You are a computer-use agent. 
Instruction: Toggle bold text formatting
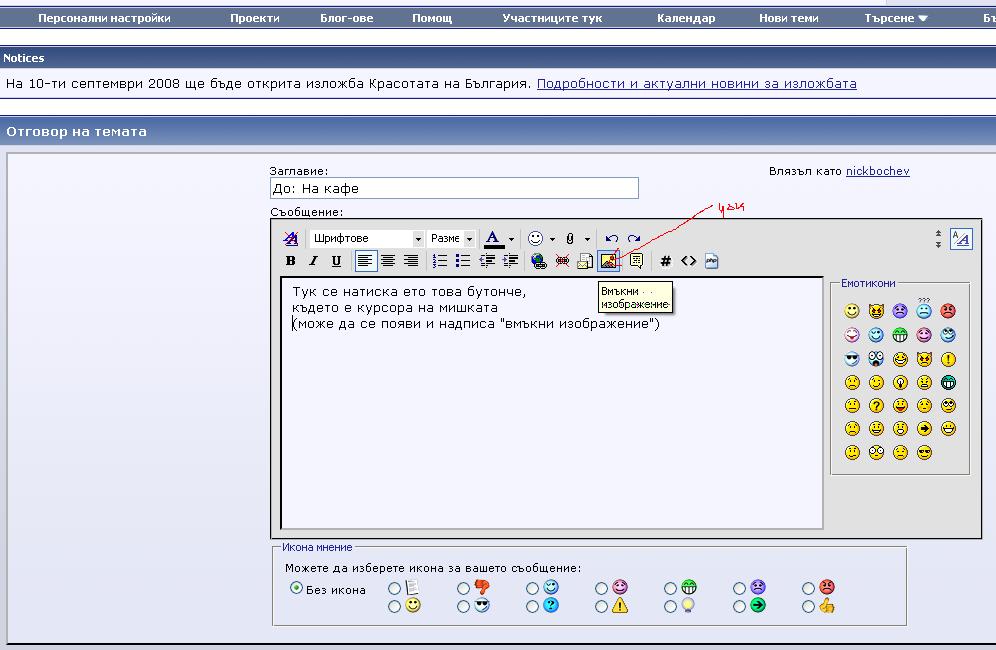pos(290,261)
